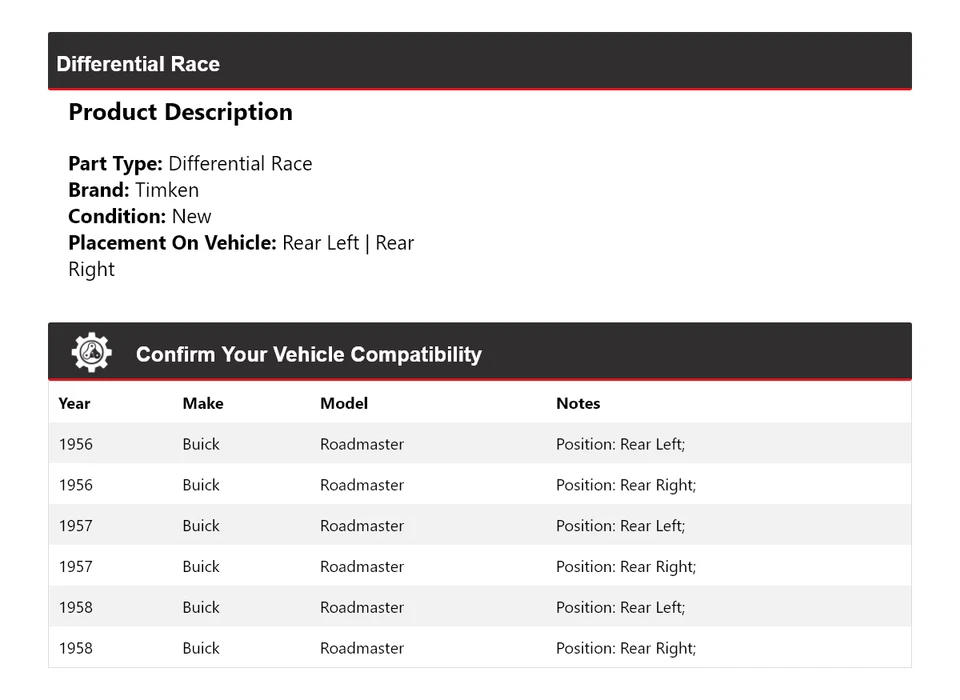Select the Product Description heading

coord(180,112)
